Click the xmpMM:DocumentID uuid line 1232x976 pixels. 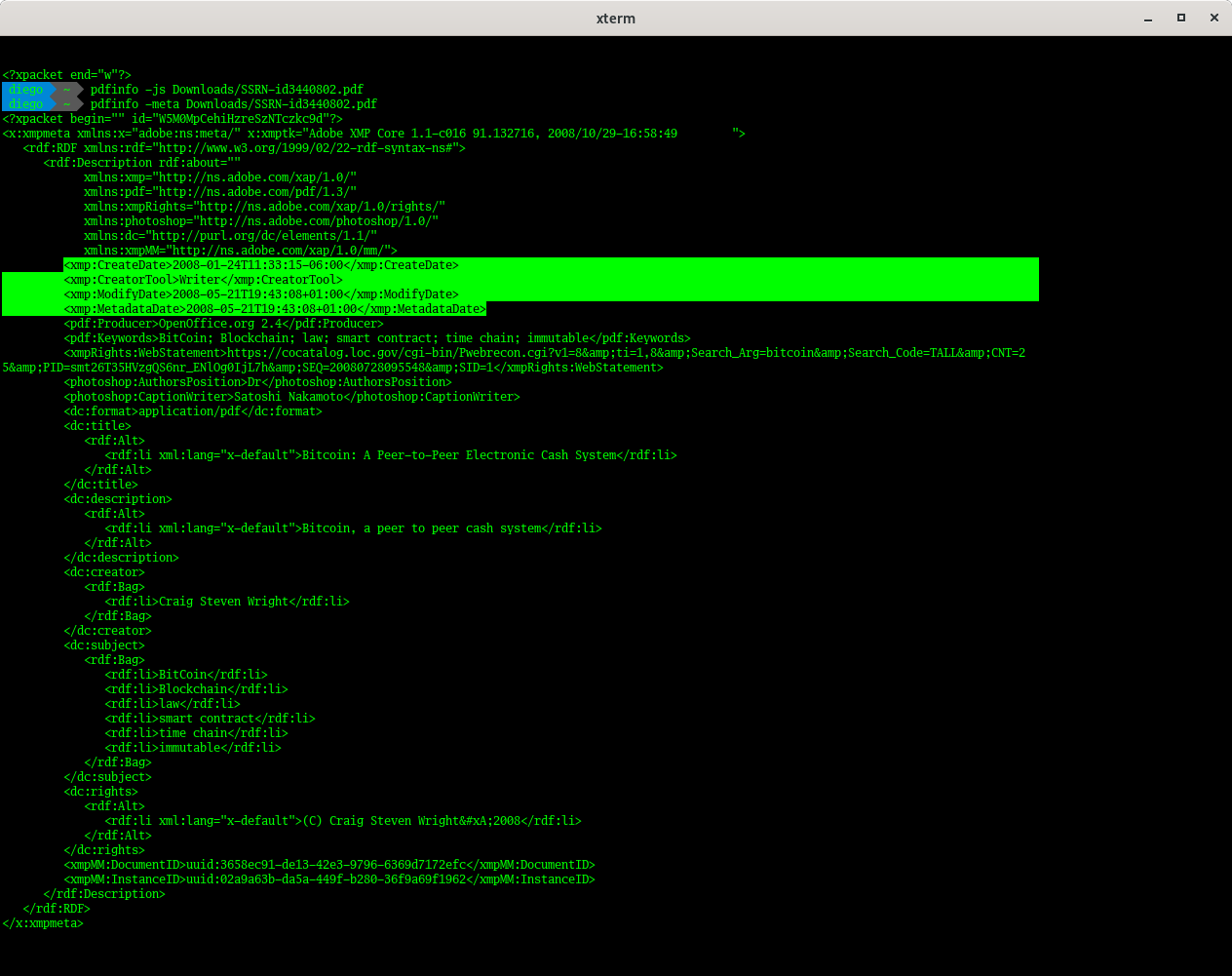click(x=329, y=865)
